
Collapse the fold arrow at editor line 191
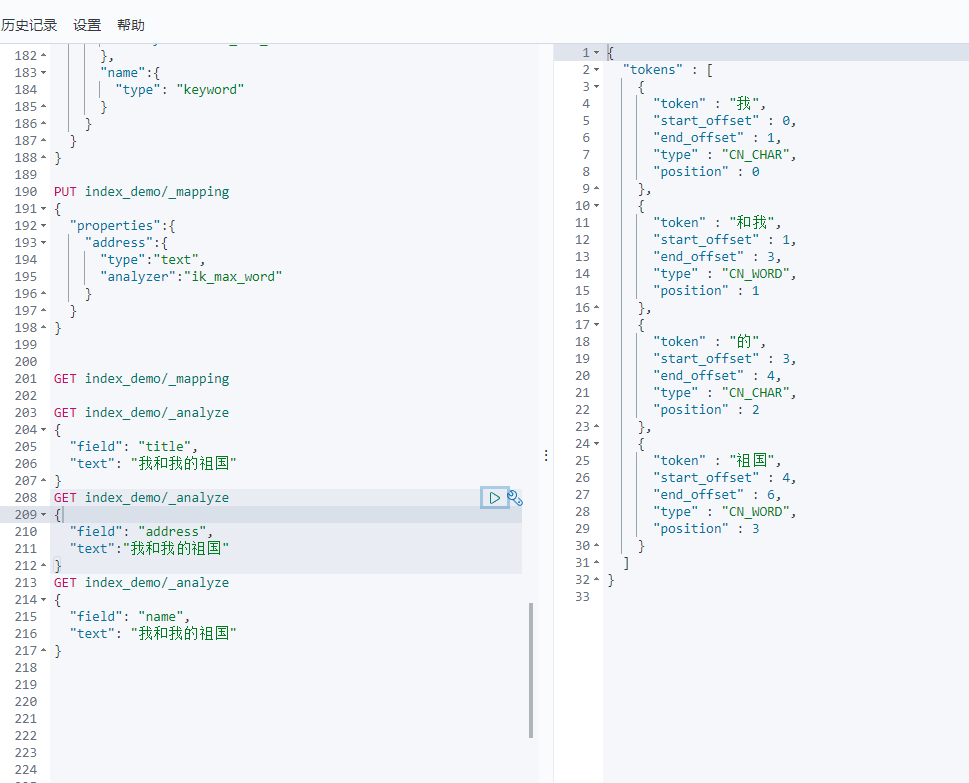point(44,209)
